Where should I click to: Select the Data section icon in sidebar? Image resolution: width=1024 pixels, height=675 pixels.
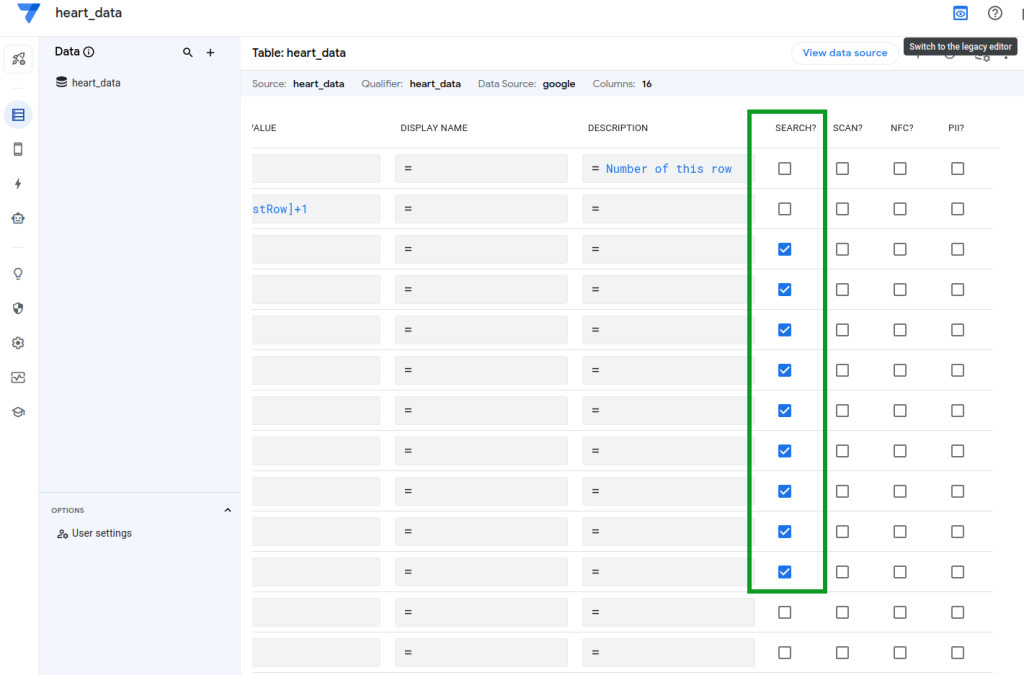pos(18,115)
